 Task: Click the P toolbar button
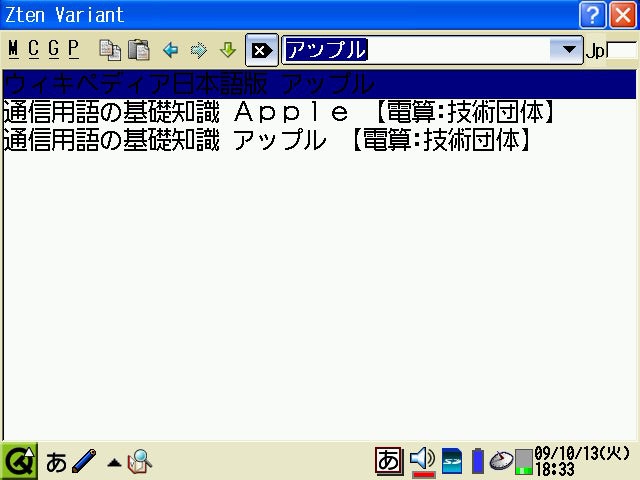pyautogui.click(x=73, y=49)
